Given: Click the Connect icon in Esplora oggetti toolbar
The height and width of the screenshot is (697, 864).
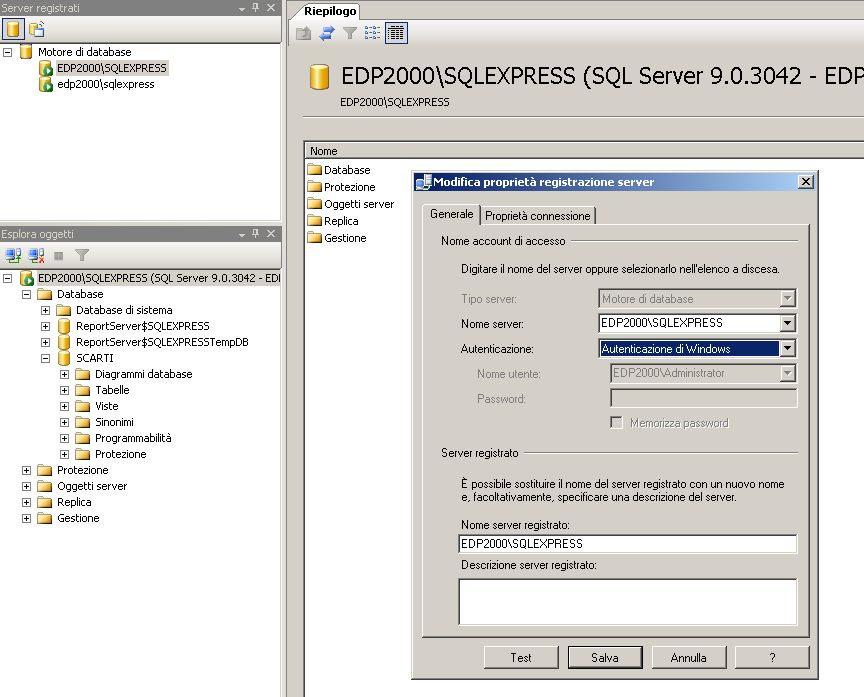Looking at the screenshot, I should [13, 255].
